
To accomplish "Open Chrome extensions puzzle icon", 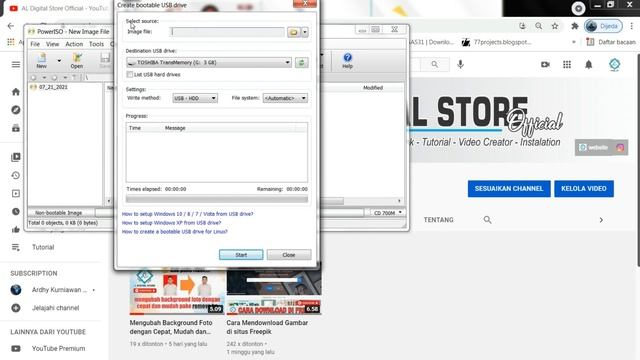I will pos(575,26).
